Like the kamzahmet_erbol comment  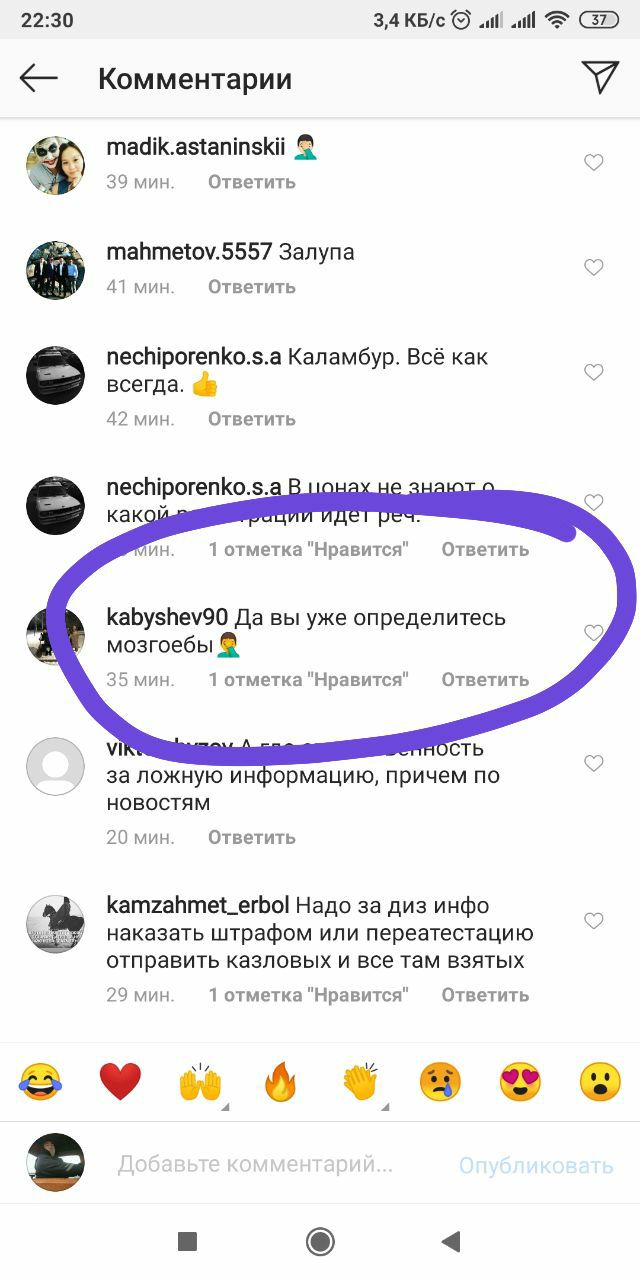pyautogui.click(x=594, y=920)
